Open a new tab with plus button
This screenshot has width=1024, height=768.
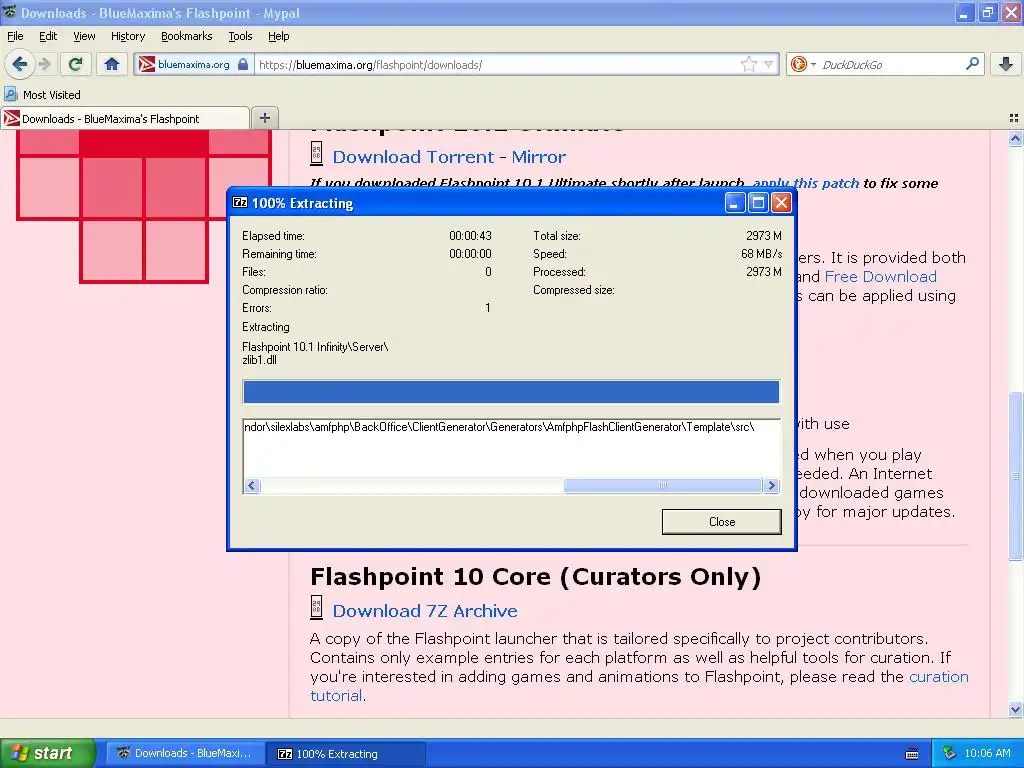tap(264, 118)
